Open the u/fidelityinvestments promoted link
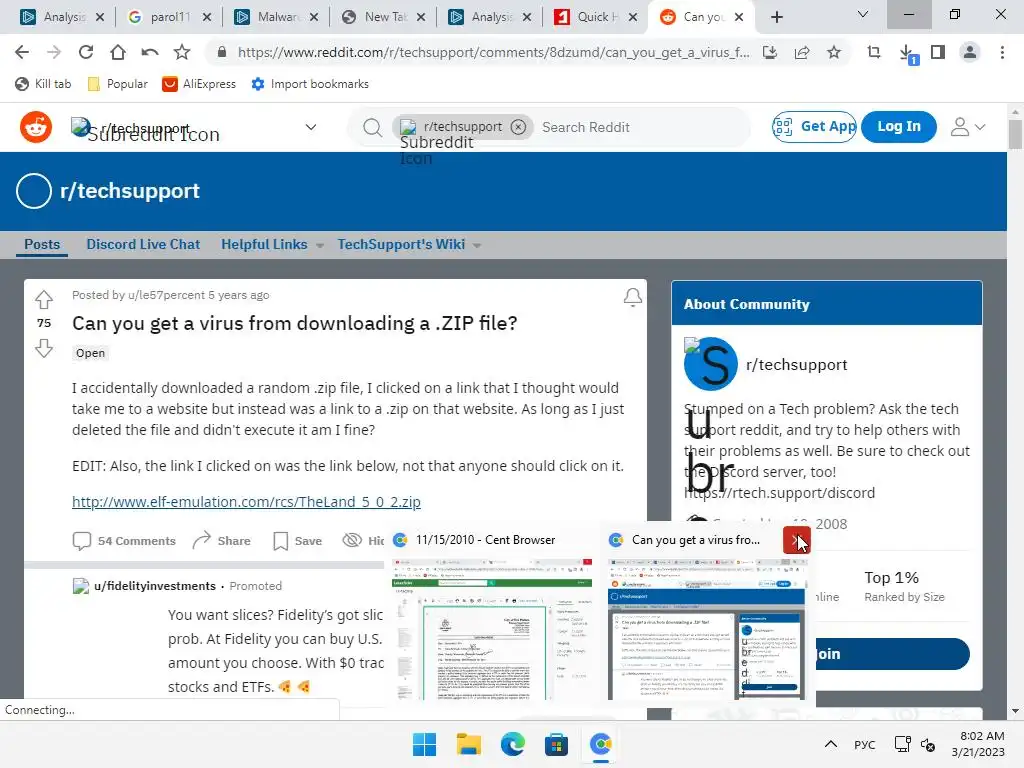The width and height of the screenshot is (1024, 768). [x=155, y=586]
